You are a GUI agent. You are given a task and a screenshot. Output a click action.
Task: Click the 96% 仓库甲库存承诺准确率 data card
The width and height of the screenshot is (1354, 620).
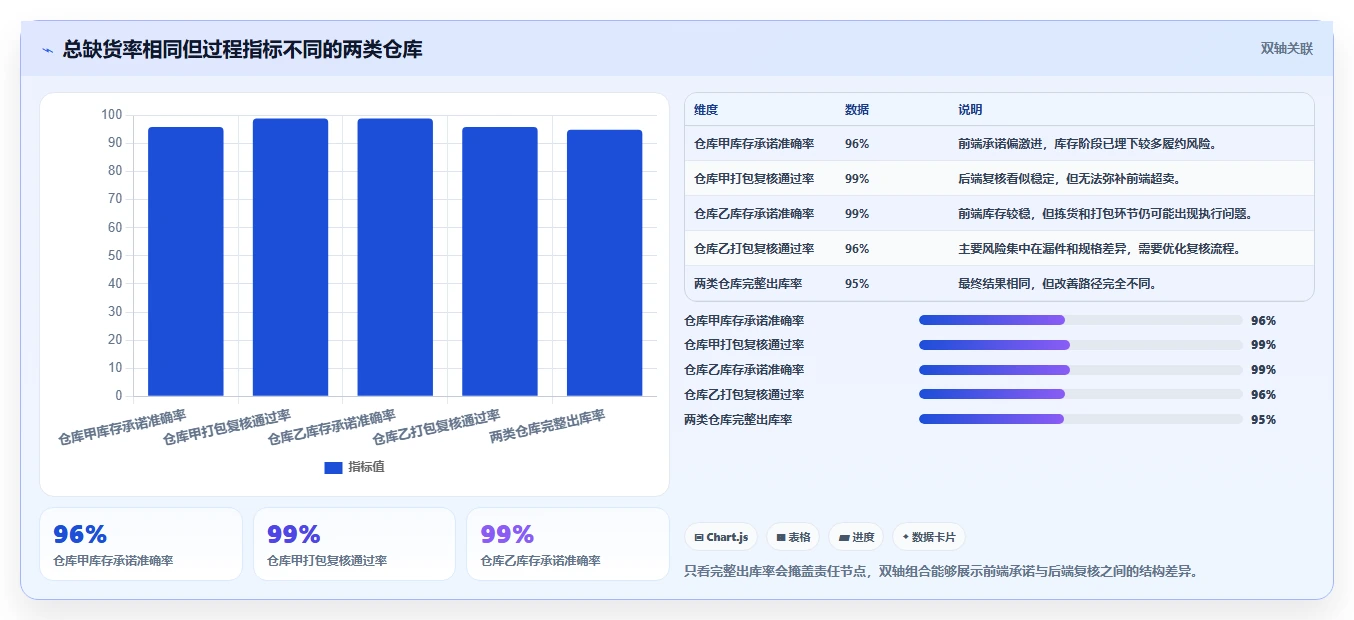click(x=141, y=544)
